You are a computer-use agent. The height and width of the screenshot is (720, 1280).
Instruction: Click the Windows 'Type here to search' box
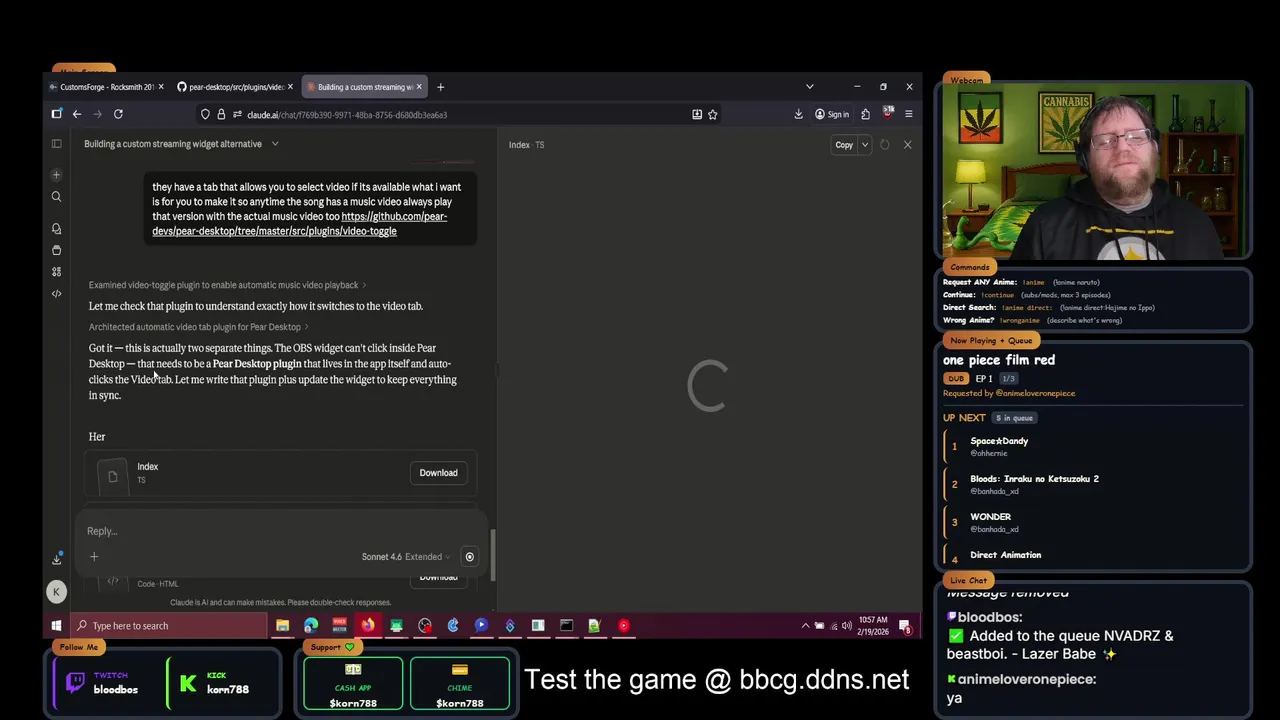170,626
